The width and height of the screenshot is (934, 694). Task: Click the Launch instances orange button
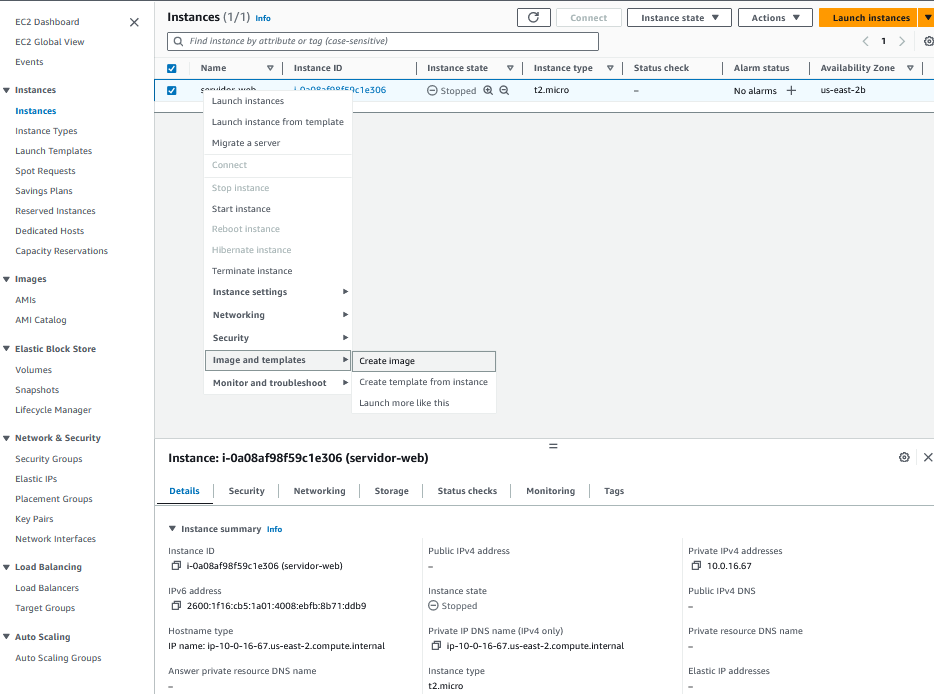[869, 17]
